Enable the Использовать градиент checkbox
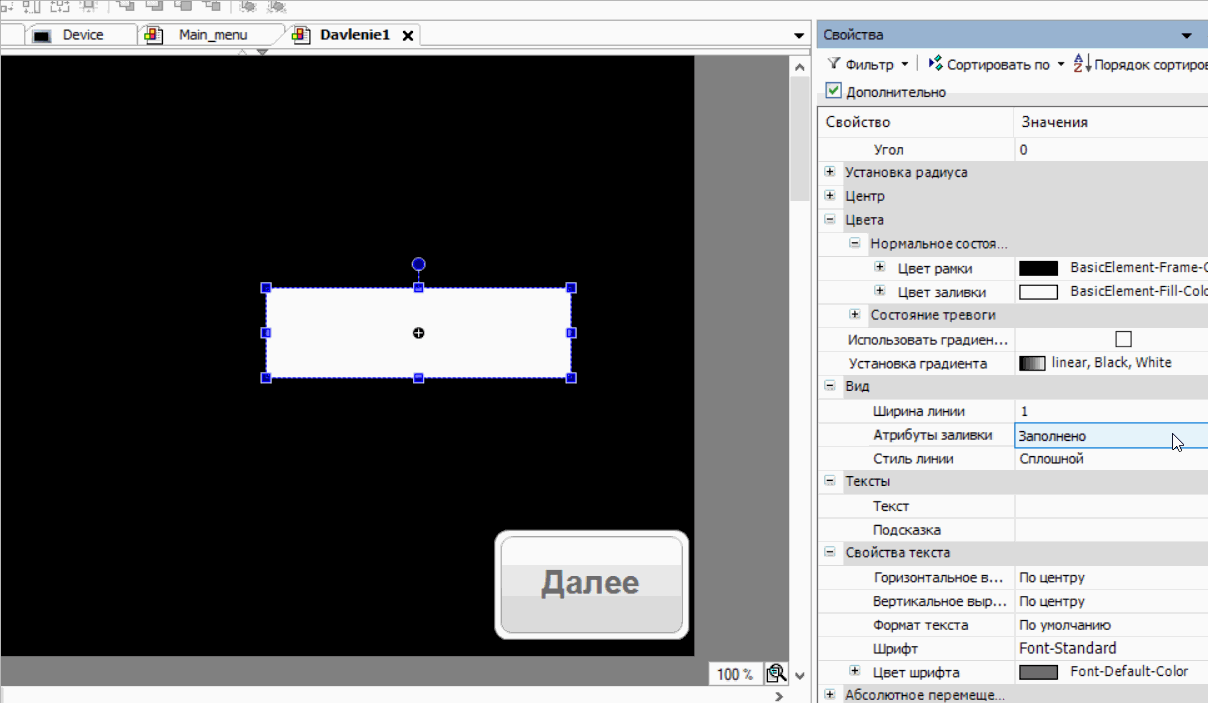Screen dimensions: 1208x703 coord(1123,339)
